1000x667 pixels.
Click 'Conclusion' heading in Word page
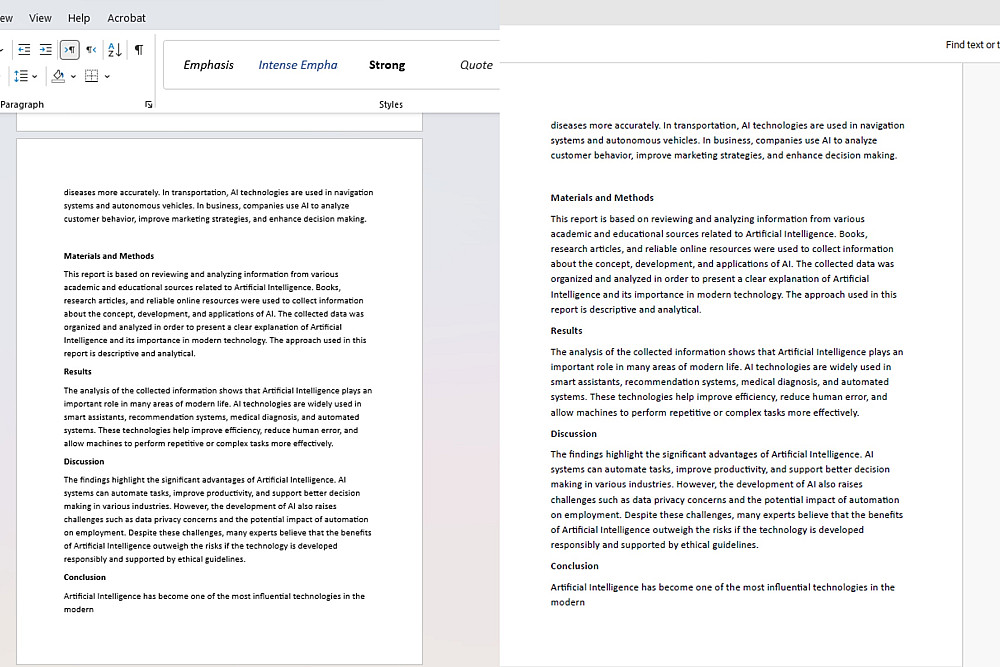(x=85, y=577)
